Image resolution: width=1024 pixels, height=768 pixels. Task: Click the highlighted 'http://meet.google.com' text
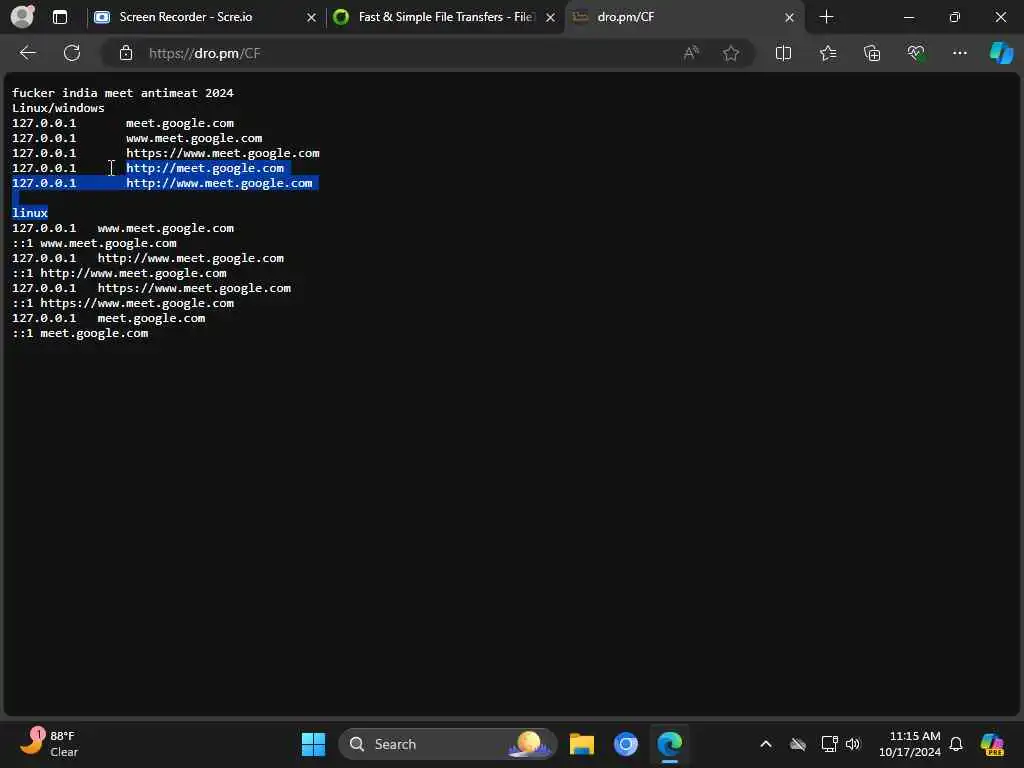click(205, 168)
